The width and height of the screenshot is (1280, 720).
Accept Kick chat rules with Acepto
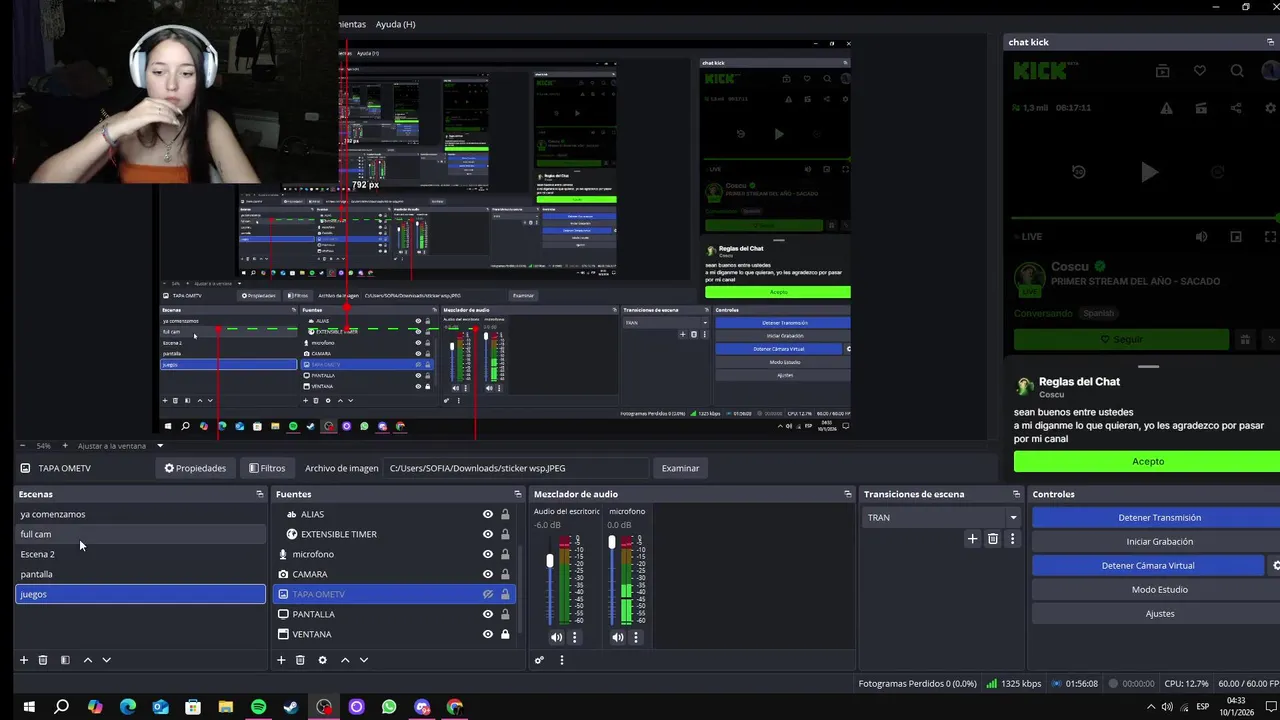1147,461
